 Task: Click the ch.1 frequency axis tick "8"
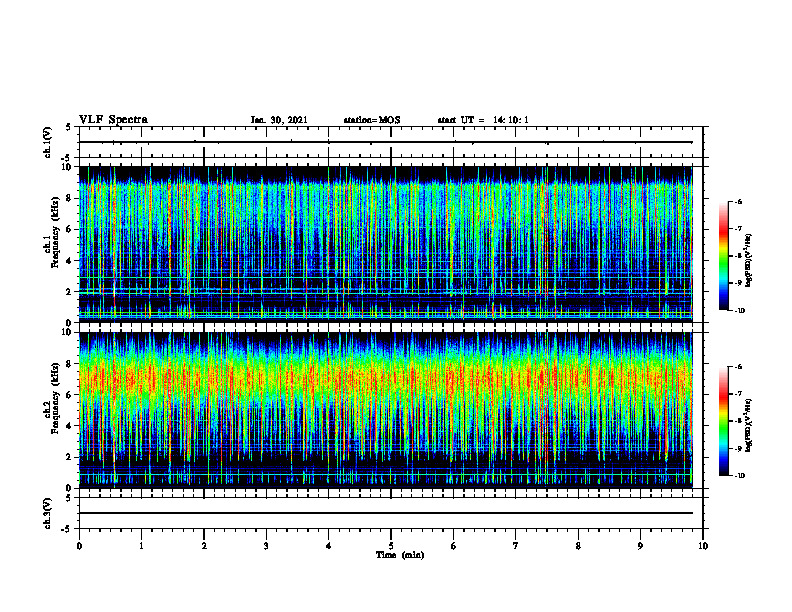pyautogui.click(x=70, y=198)
